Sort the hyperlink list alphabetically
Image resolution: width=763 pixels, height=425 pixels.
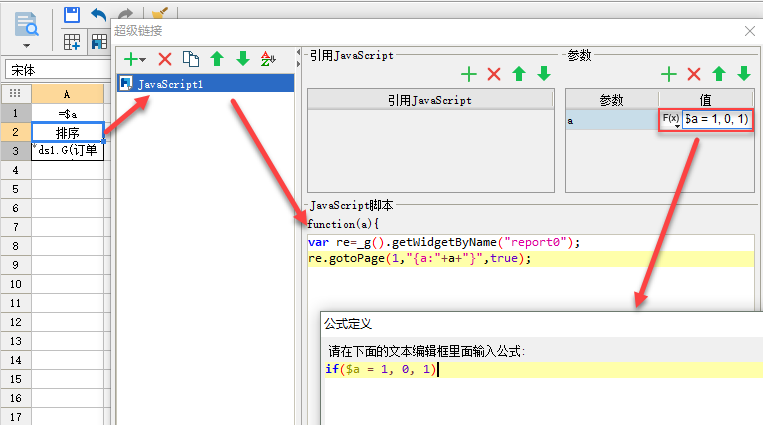click(x=268, y=59)
